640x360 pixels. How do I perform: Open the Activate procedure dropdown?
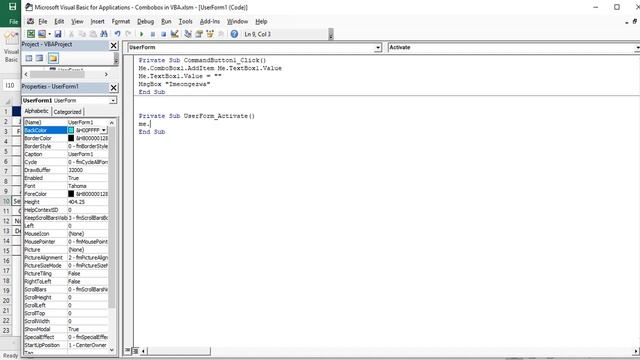click(637, 48)
